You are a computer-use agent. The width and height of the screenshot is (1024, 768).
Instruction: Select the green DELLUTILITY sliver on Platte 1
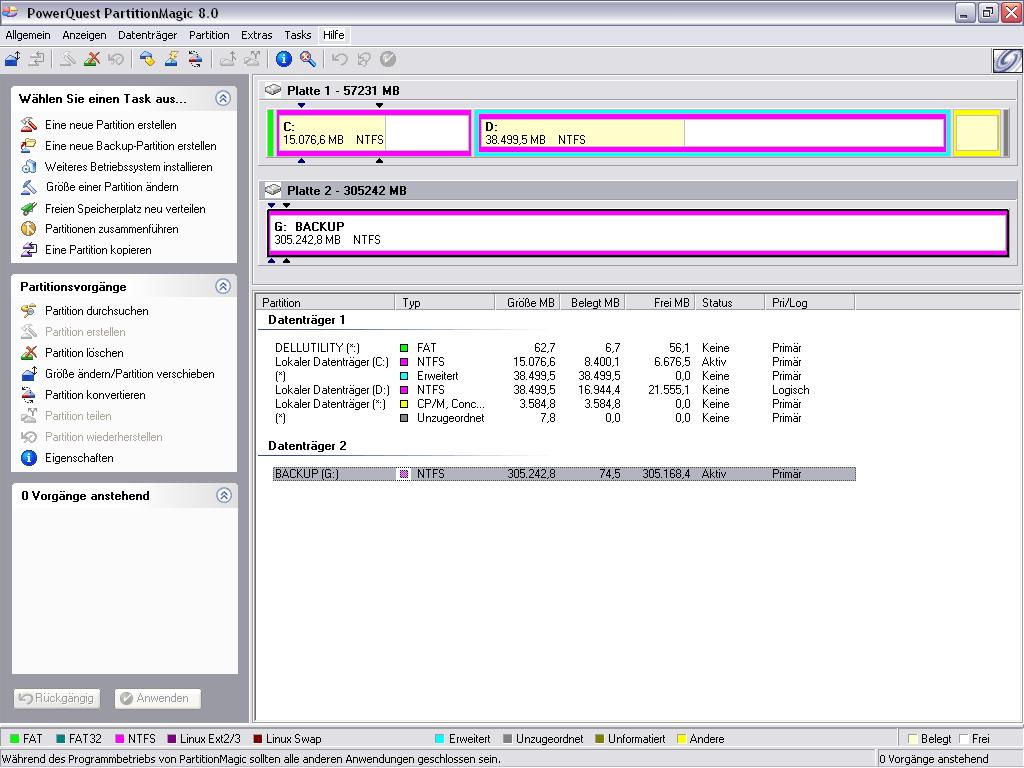270,133
